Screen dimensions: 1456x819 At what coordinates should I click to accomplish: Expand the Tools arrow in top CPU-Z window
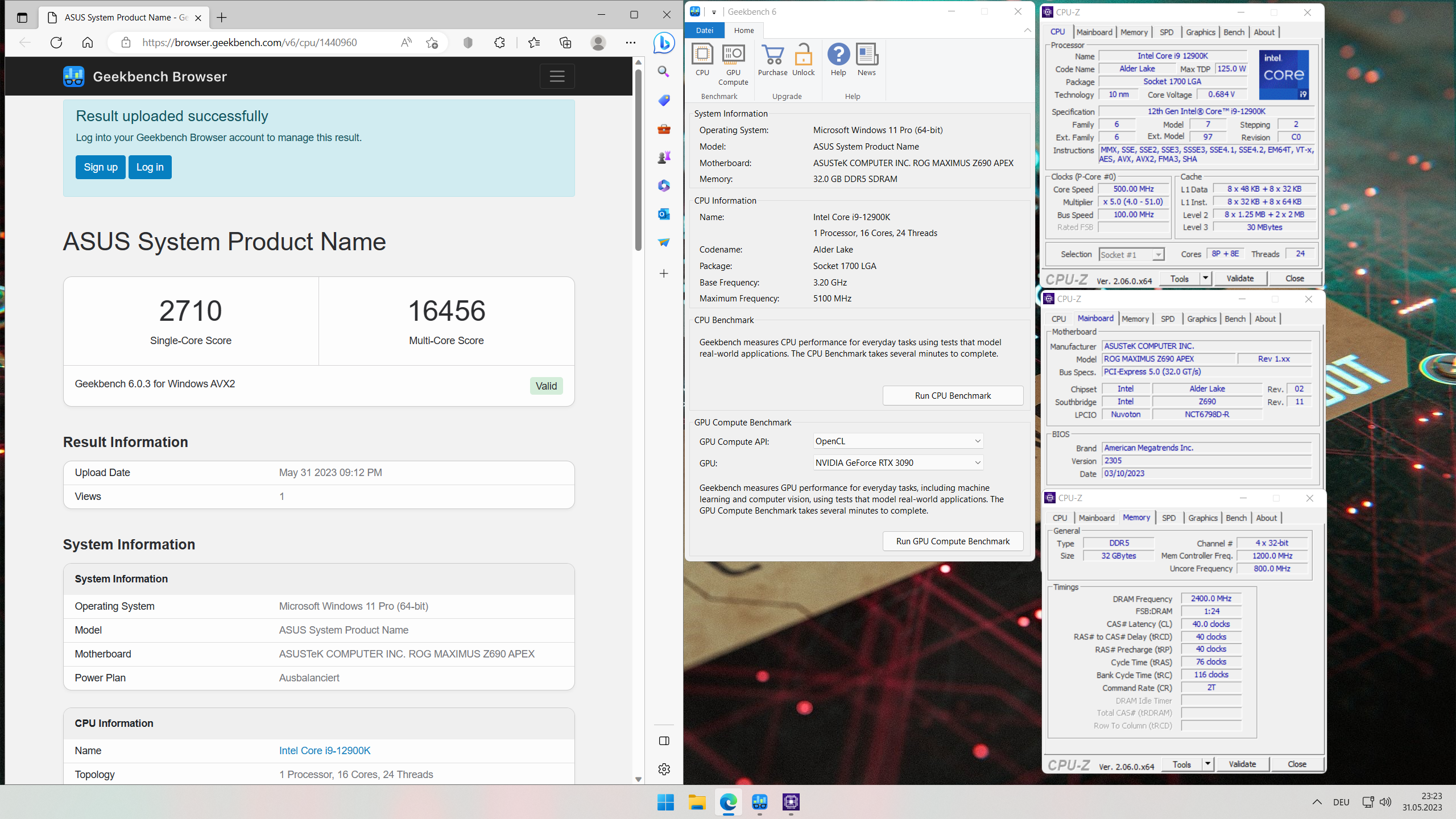1205,279
